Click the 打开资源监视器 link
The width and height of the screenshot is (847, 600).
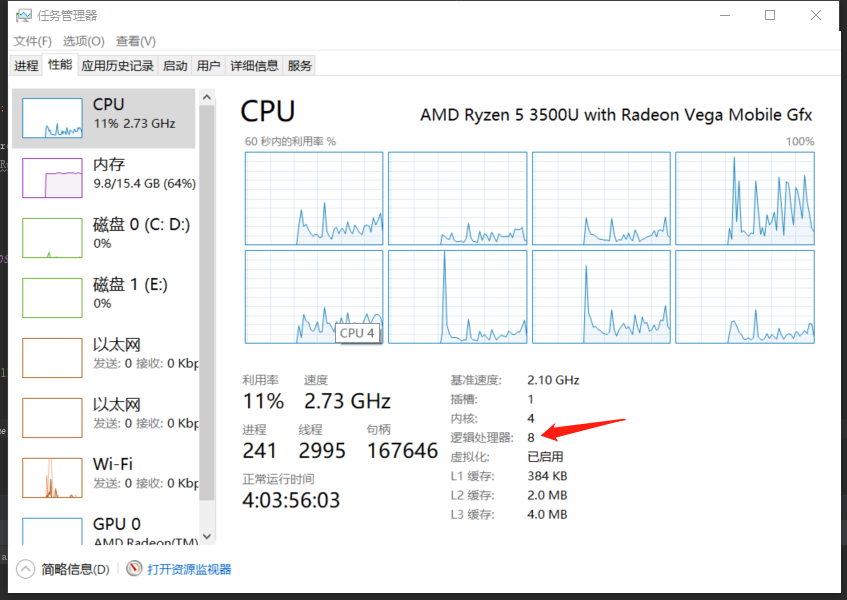point(189,569)
